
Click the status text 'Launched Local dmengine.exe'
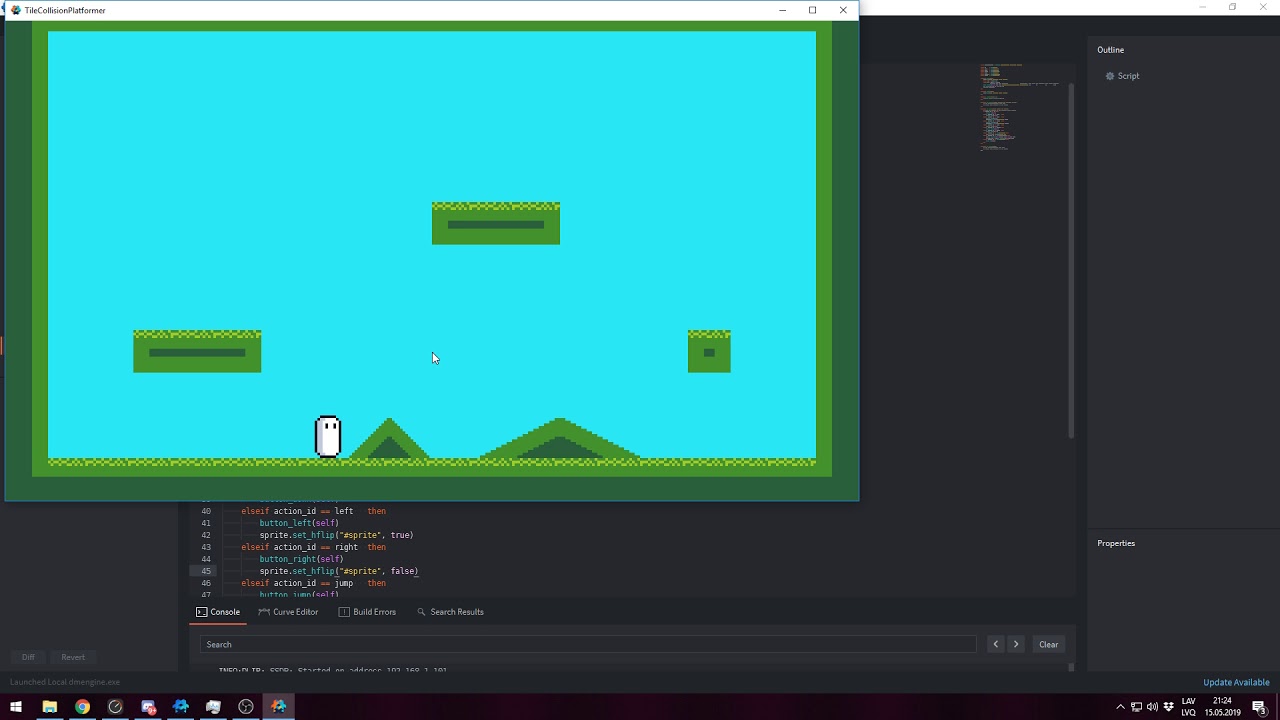click(x=65, y=682)
